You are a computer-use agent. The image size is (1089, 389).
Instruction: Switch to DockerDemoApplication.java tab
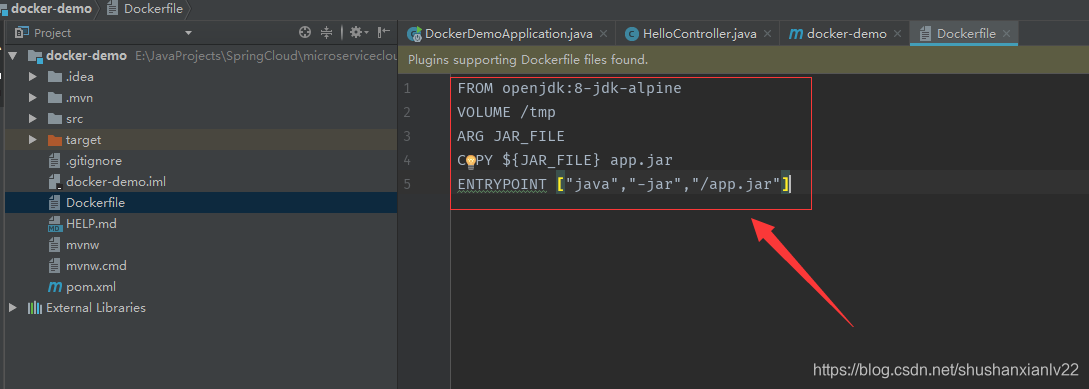pos(508,33)
